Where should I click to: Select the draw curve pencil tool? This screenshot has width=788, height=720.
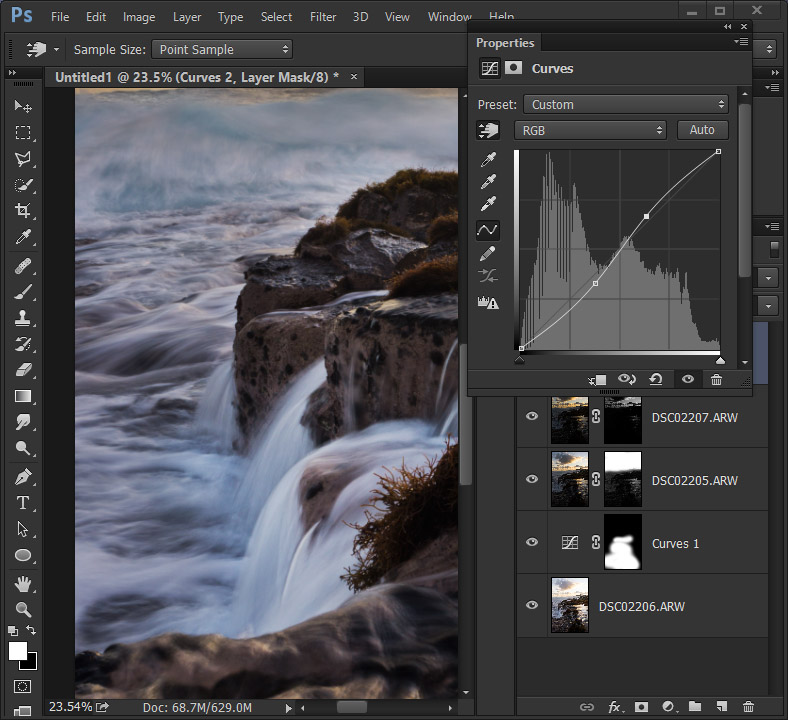pyautogui.click(x=488, y=255)
